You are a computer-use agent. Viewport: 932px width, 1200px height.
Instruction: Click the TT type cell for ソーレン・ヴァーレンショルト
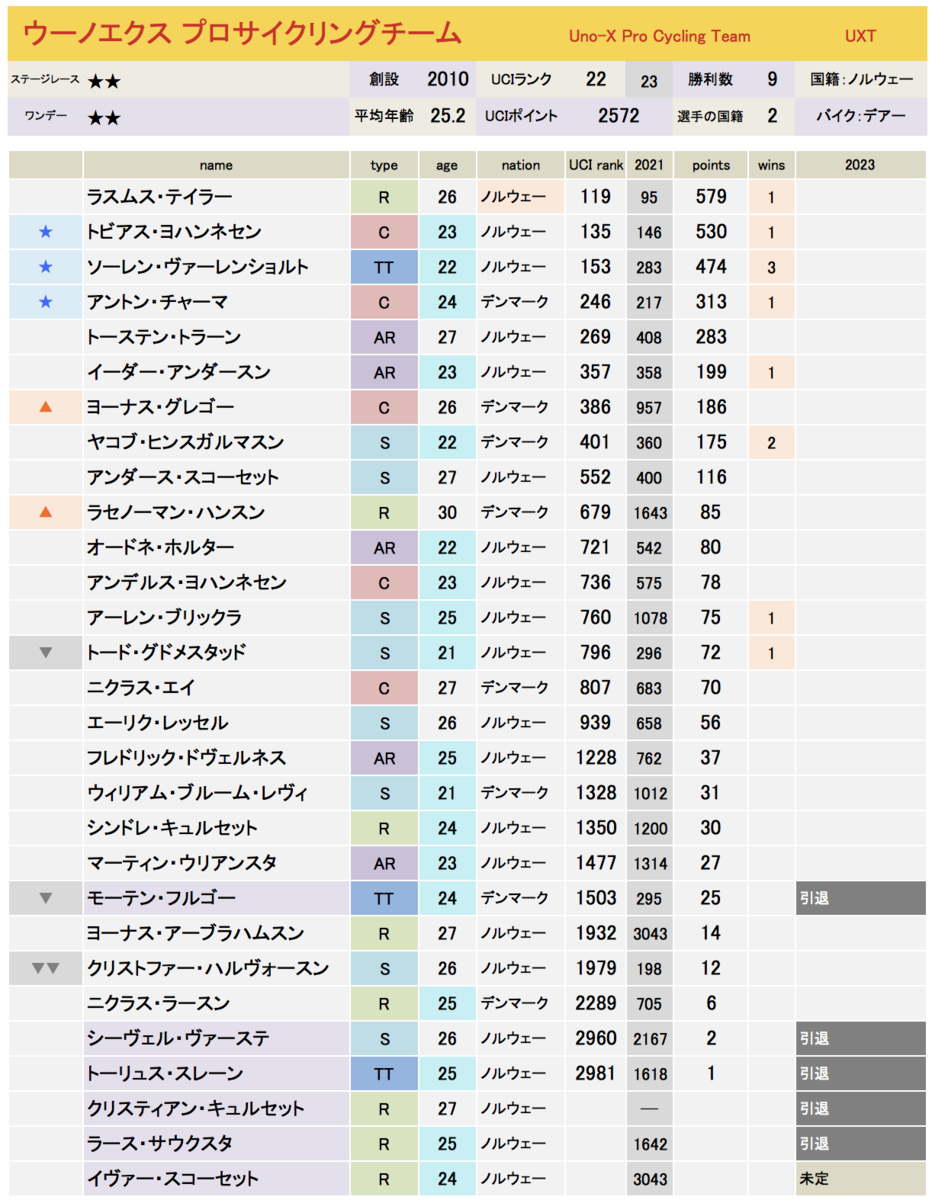[384, 267]
